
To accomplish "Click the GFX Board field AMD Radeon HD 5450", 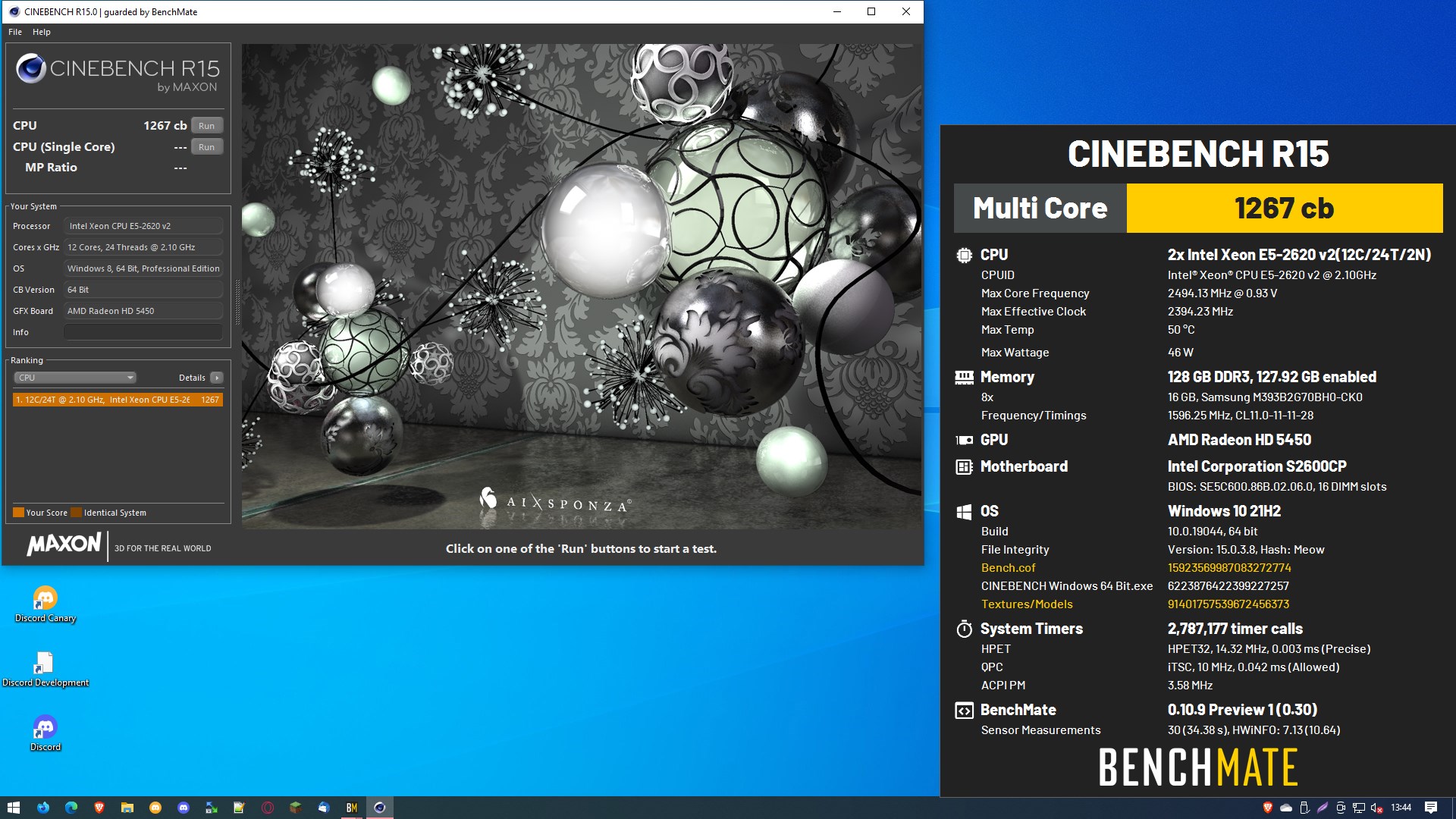I will point(143,311).
